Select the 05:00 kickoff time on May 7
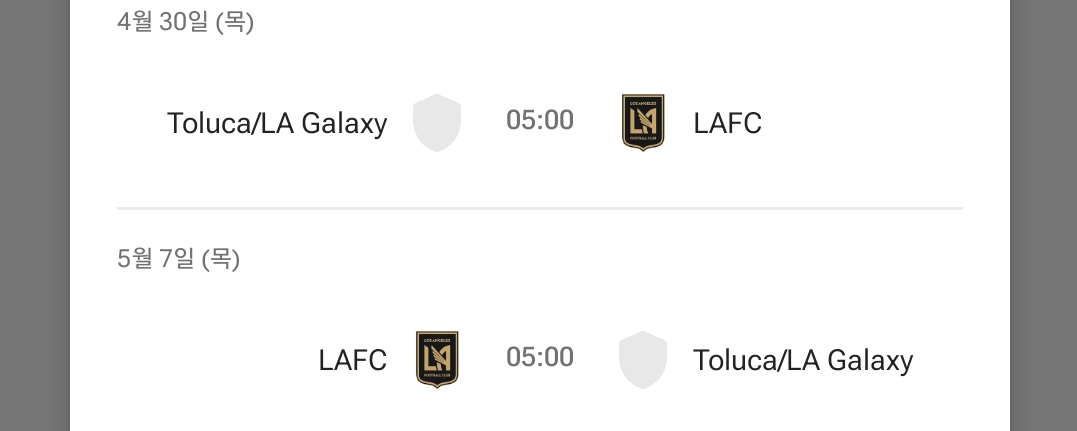The width and height of the screenshot is (1077, 431). pyautogui.click(x=540, y=357)
